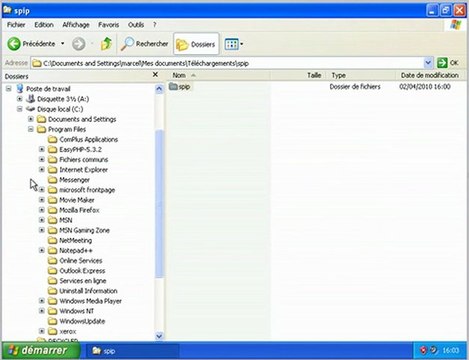Select the Uninstall Information folder
This screenshot has height=360, width=469.
click(82, 291)
